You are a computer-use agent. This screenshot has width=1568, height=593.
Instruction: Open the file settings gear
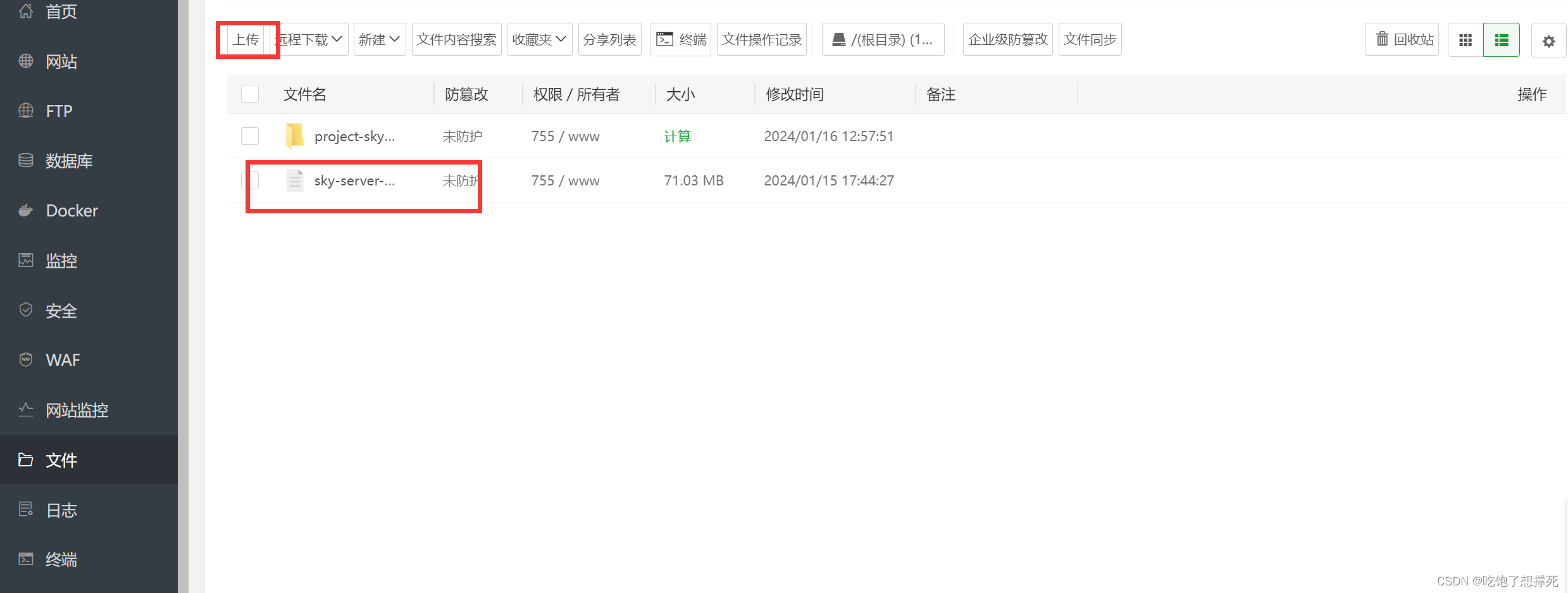(x=1548, y=41)
